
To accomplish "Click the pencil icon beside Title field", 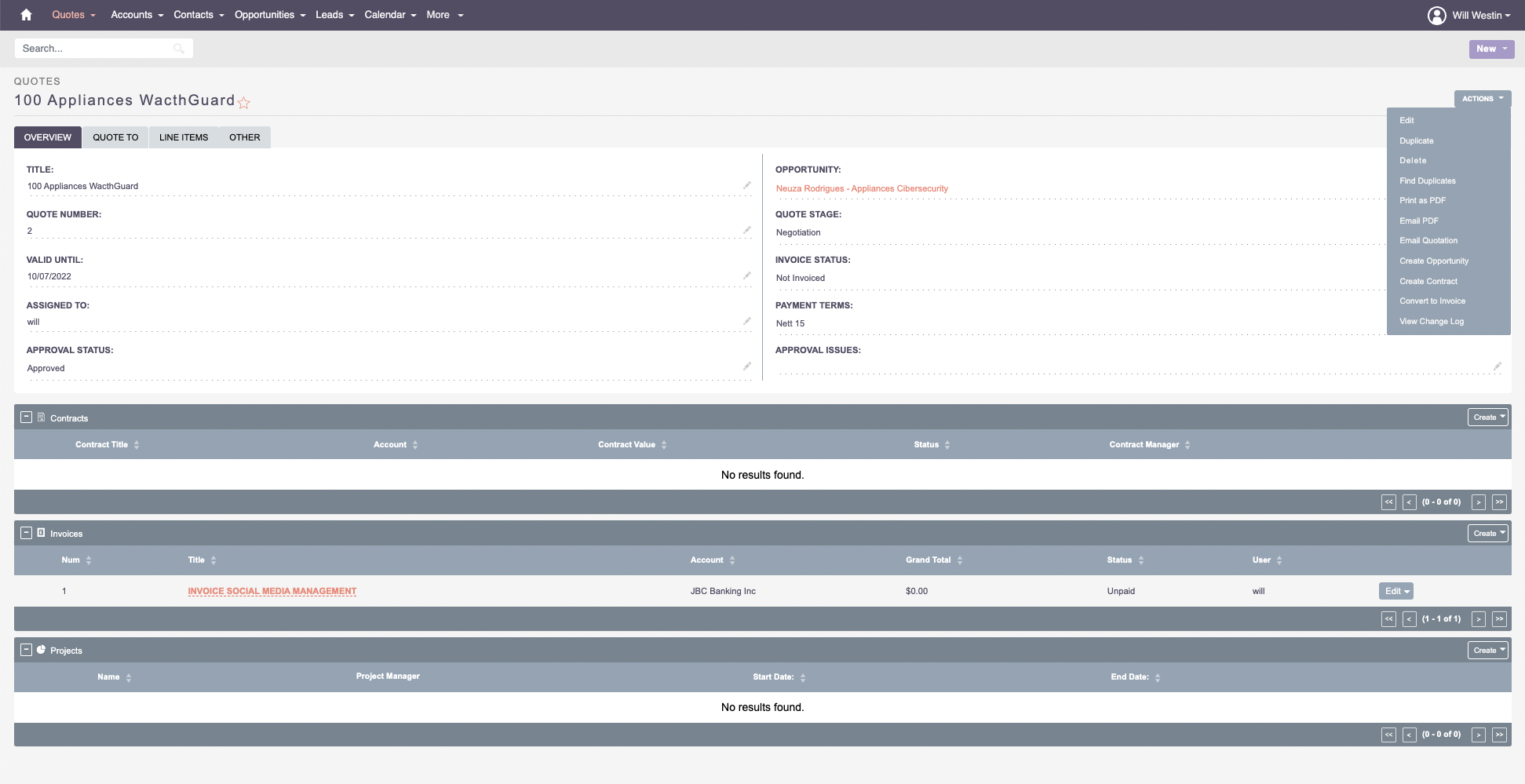I will pyautogui.click(x=747, y=186).
